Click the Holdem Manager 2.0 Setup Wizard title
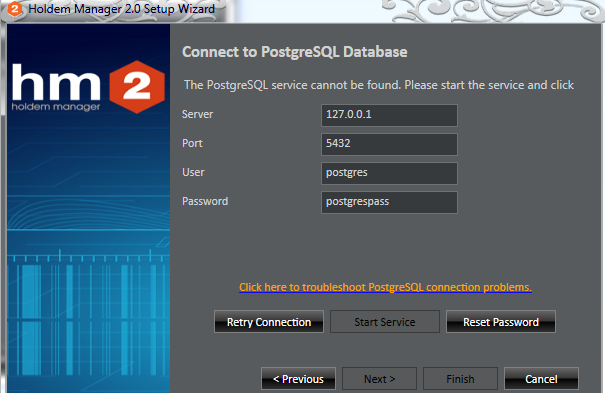The image size is (605, 393). (x=122, y=9)
